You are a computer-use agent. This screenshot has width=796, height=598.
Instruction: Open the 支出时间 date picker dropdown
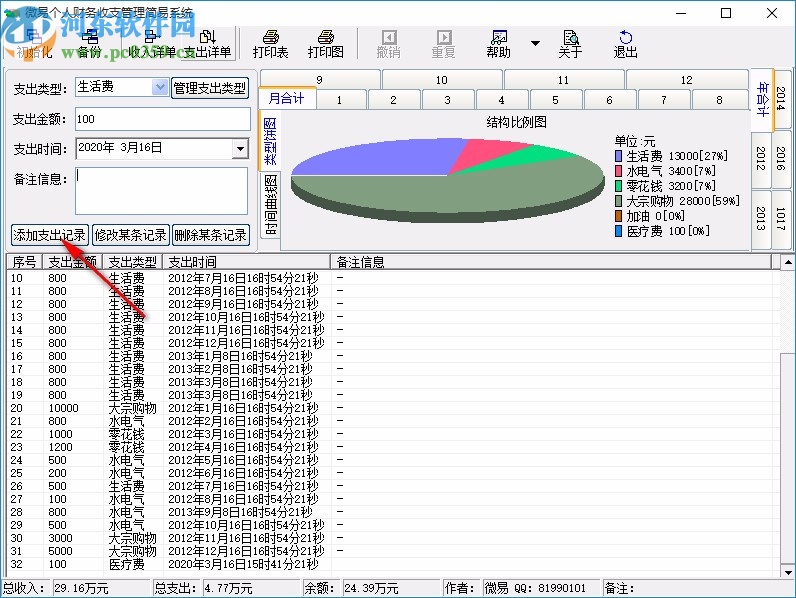tap(240, 149)
